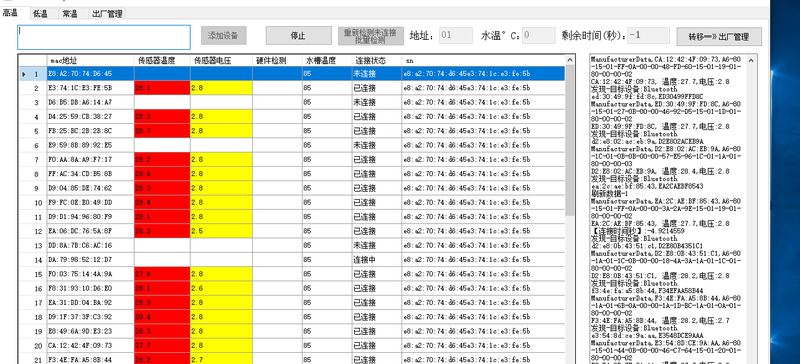Select mac cell E8:49:6A:9D:E3:23

pos(90,331)
